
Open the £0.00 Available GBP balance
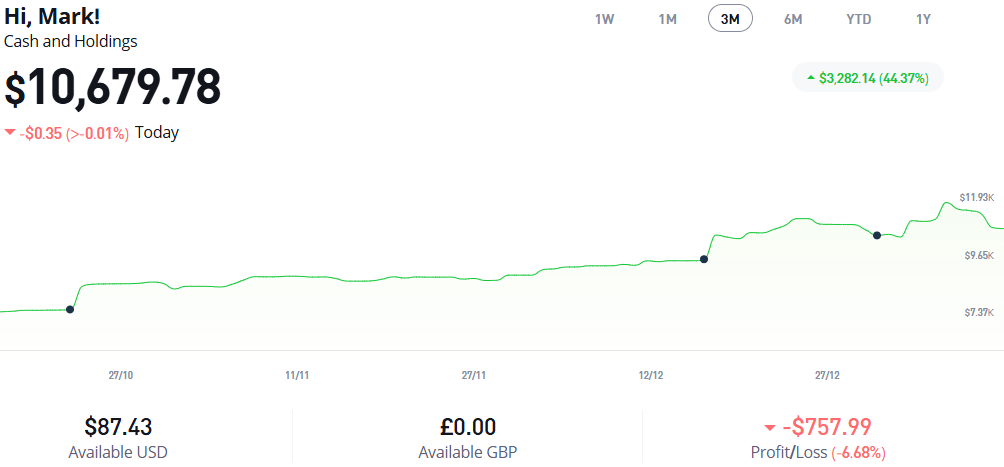pyautogui.click(x=468, y=427)
